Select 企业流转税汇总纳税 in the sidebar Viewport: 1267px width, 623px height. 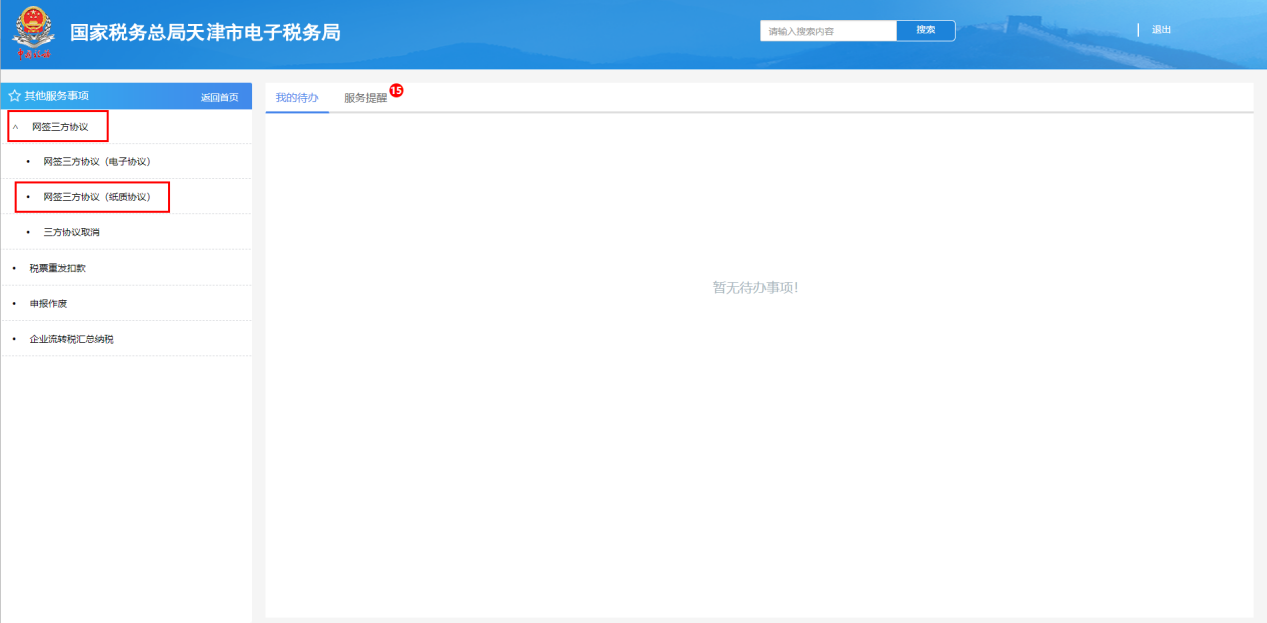tap(71, 339)
